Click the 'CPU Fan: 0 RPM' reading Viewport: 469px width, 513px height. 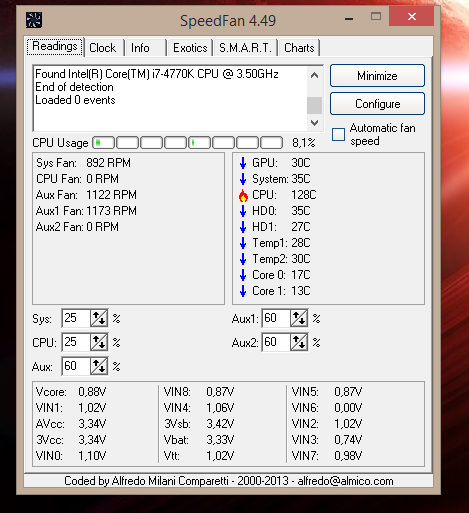click(x=77, y=179)
